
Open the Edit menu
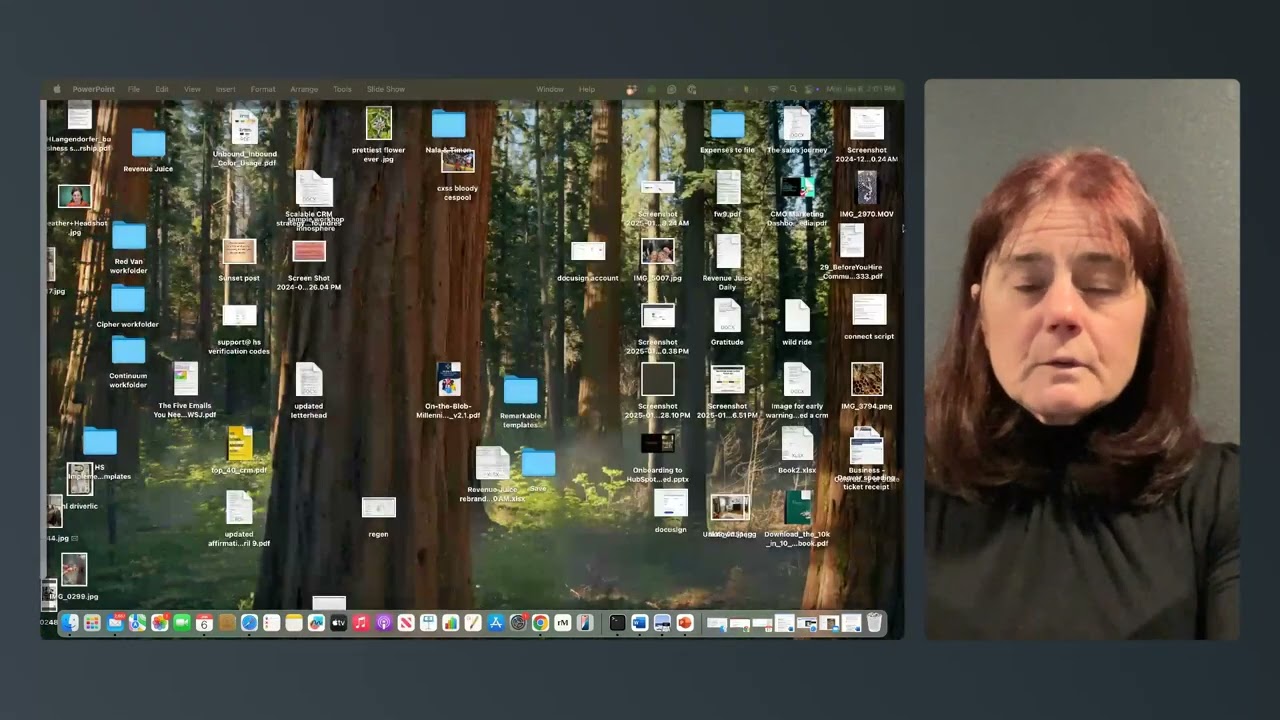coord(162,90)
